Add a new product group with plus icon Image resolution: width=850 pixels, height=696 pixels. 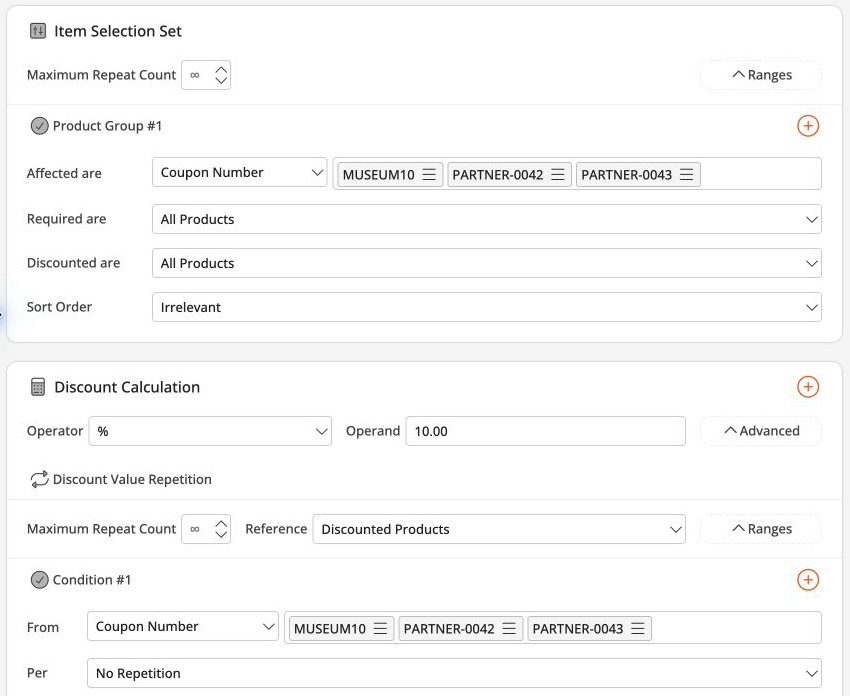808,126
